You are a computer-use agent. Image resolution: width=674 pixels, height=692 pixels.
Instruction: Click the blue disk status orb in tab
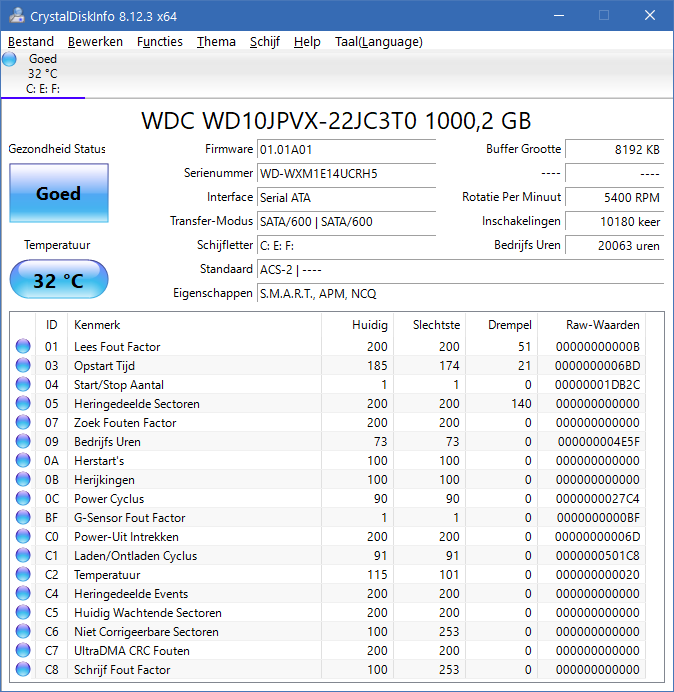(9, 59)
